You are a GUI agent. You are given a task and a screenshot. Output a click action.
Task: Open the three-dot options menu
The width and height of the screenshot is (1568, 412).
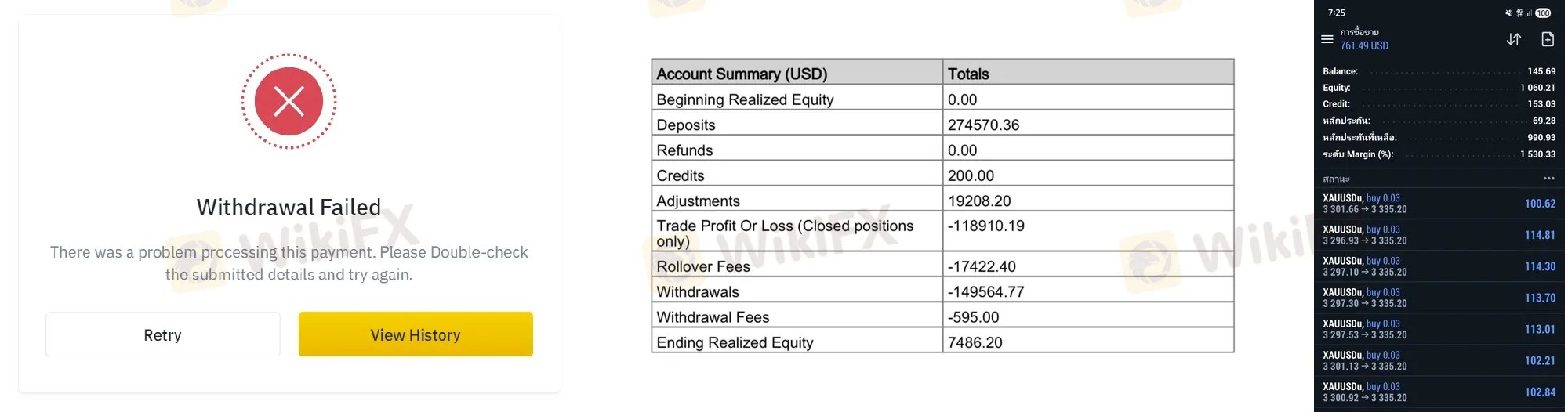click(x=1548, y=179)
